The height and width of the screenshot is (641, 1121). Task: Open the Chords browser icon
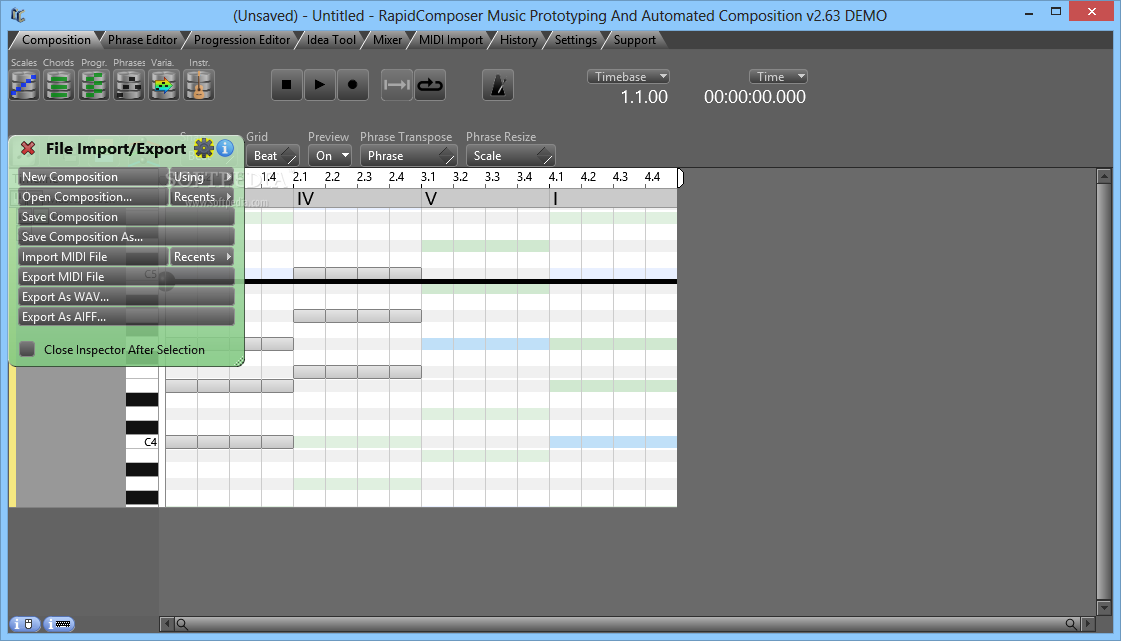pos(59,86)
